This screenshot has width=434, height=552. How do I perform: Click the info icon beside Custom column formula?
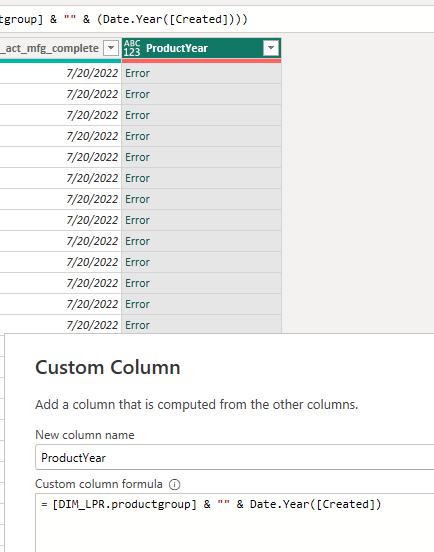174,485
